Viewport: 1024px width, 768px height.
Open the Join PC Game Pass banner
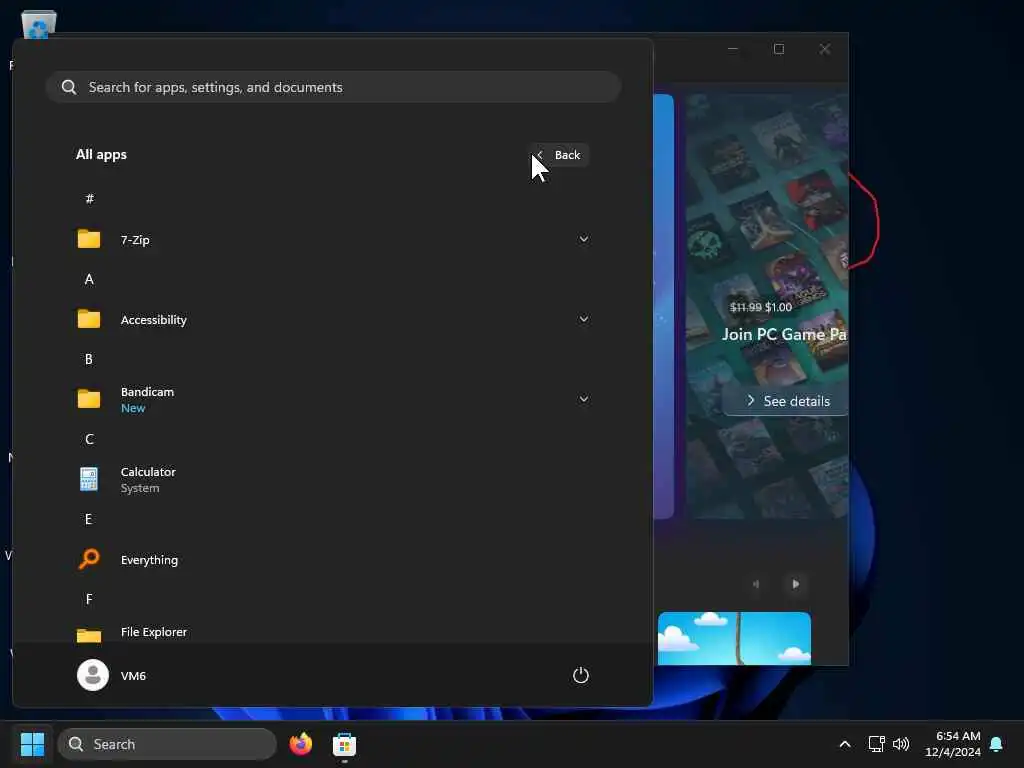[767, 306]
